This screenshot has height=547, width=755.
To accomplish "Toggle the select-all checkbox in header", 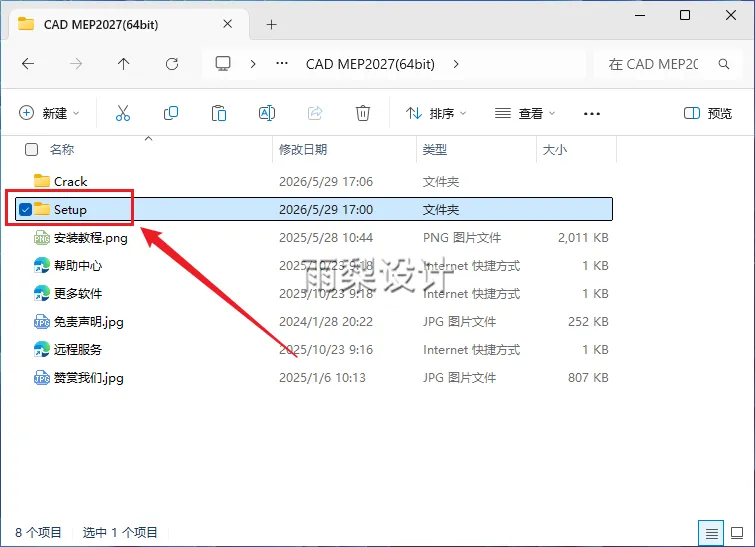I will [x=31, y=149].
